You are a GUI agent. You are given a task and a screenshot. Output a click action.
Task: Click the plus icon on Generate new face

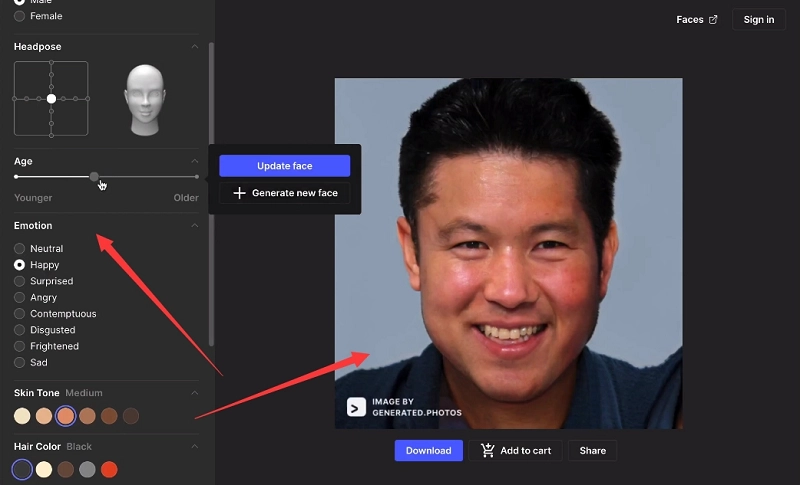pos(239,193)
